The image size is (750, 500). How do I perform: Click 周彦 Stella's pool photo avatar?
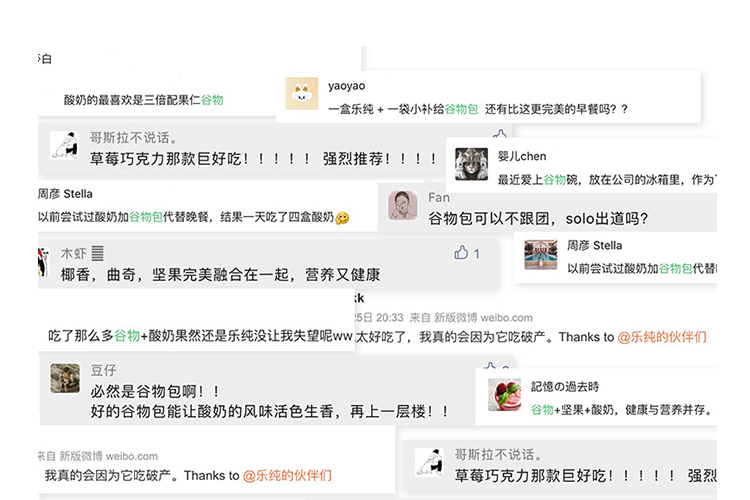point(540,255)
